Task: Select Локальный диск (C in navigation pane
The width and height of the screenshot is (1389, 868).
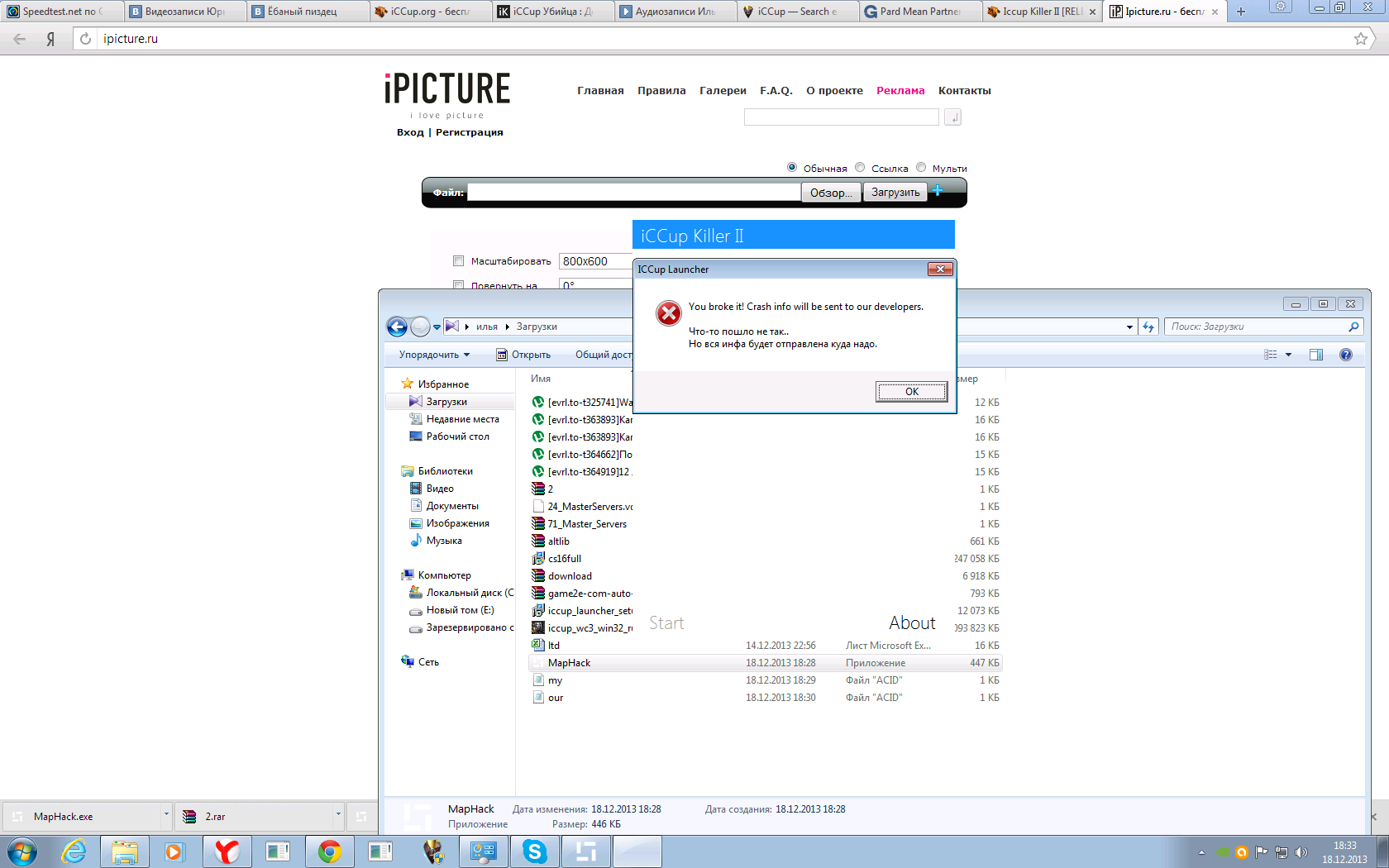Action: 469,593
